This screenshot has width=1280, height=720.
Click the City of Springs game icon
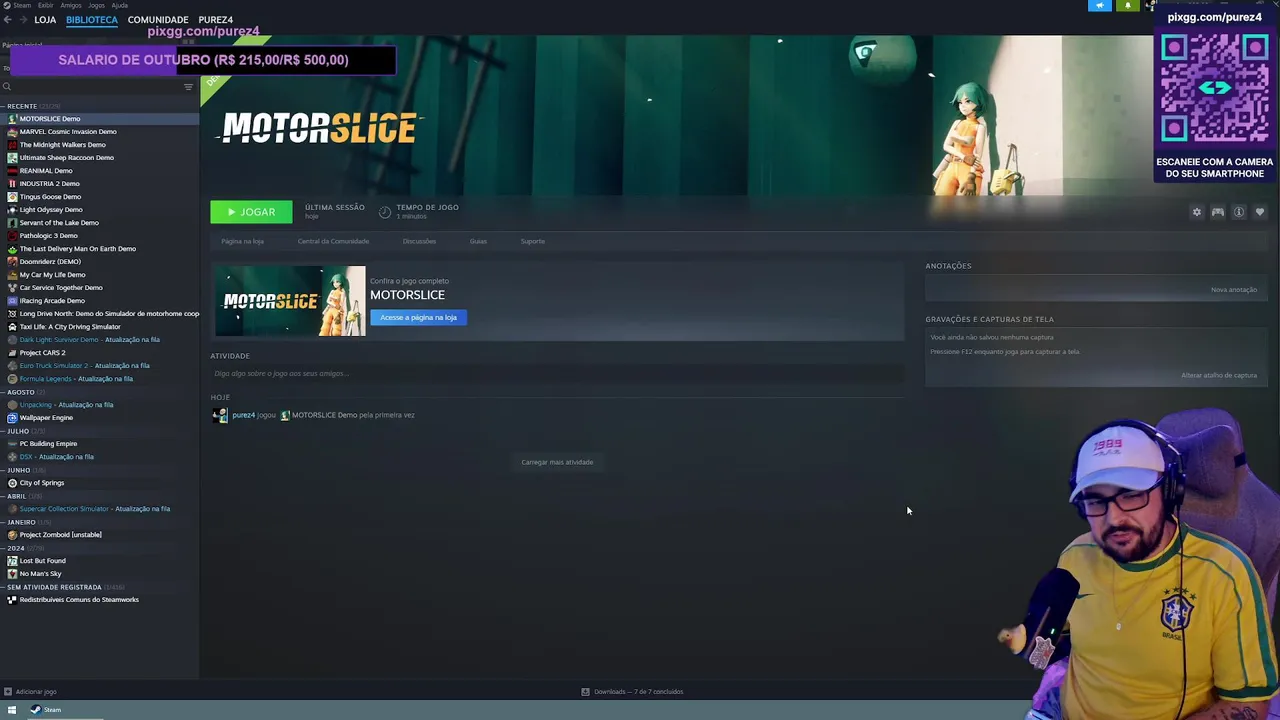[x=12, y=483]
